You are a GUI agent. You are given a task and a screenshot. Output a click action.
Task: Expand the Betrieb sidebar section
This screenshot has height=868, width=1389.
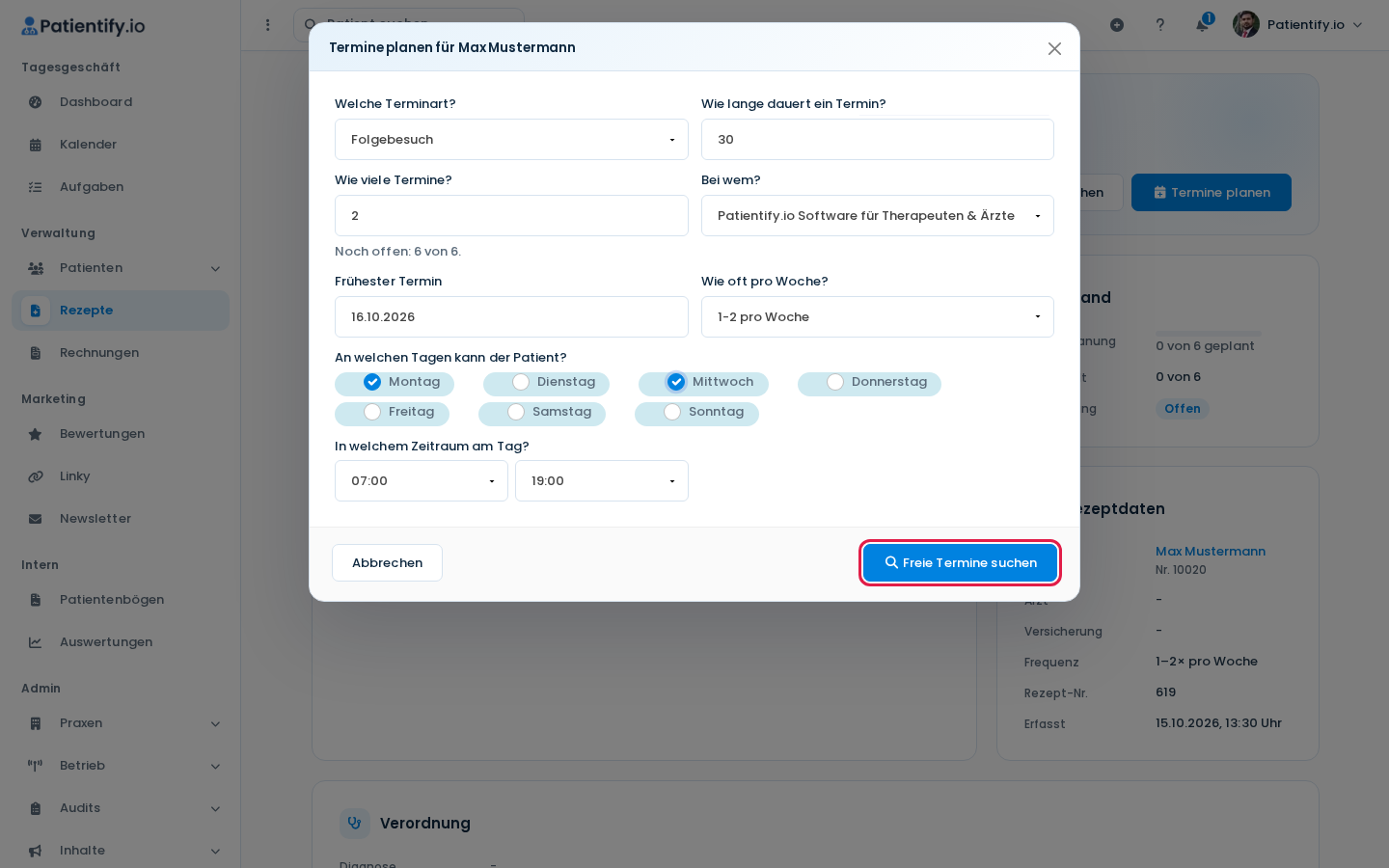(121, 766)
